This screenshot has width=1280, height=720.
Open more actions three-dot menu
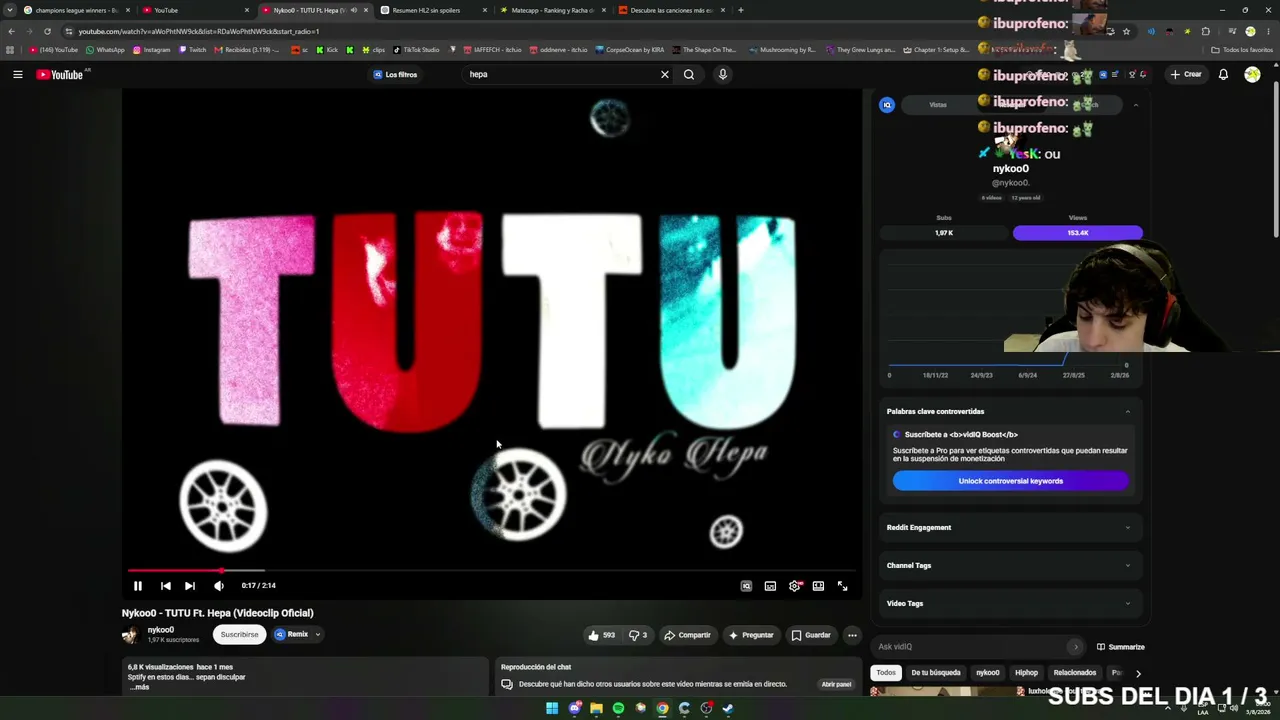coord(852,635)
